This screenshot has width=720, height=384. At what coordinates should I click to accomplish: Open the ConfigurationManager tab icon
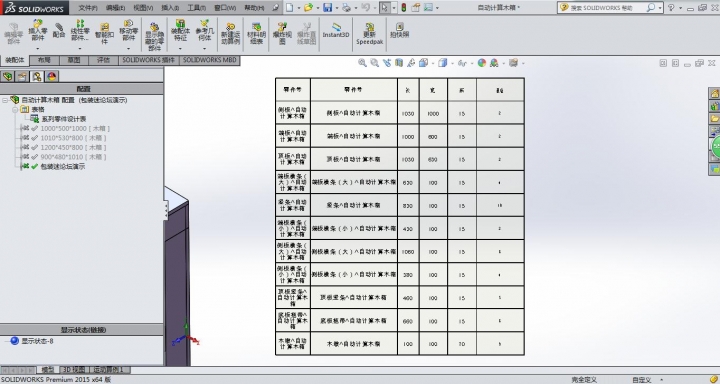point(37,76)
